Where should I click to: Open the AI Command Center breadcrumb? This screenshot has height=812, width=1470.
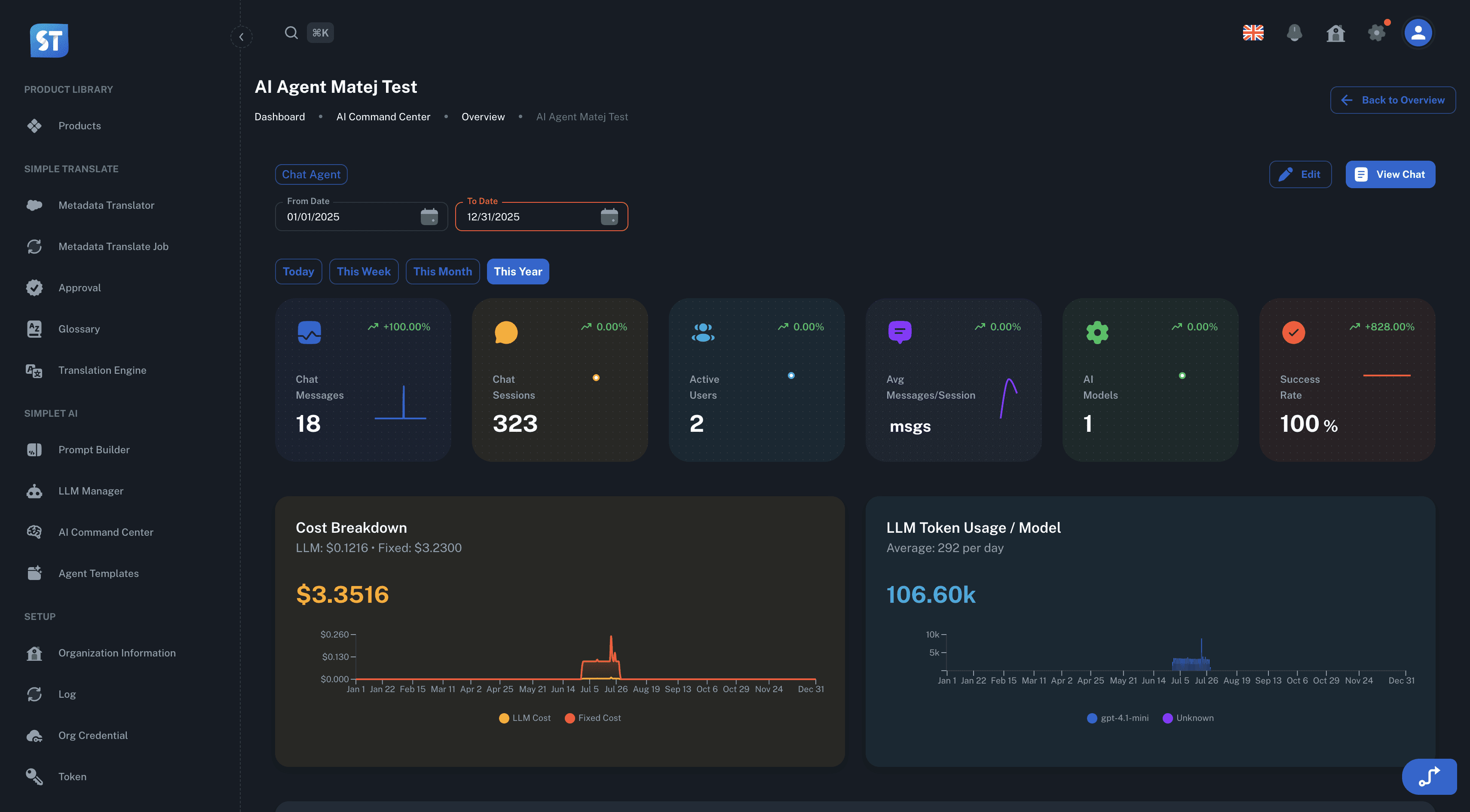383,116
